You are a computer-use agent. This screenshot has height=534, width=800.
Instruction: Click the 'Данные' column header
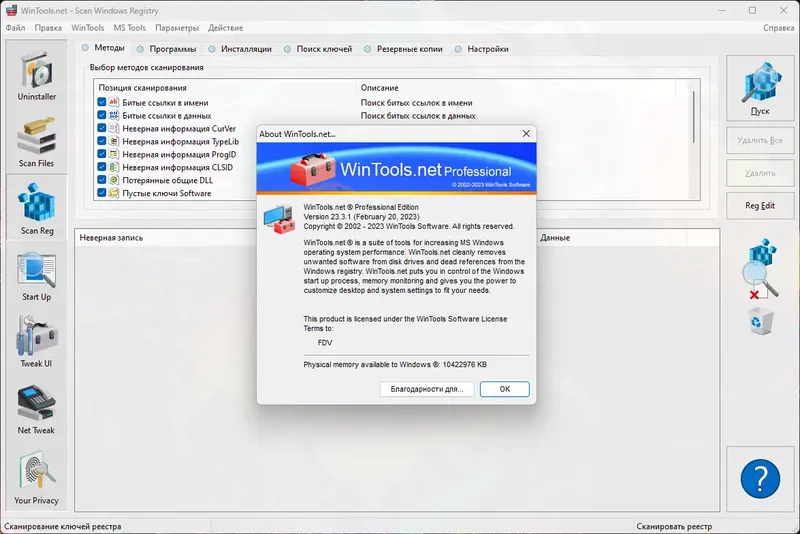coord(555,238)
